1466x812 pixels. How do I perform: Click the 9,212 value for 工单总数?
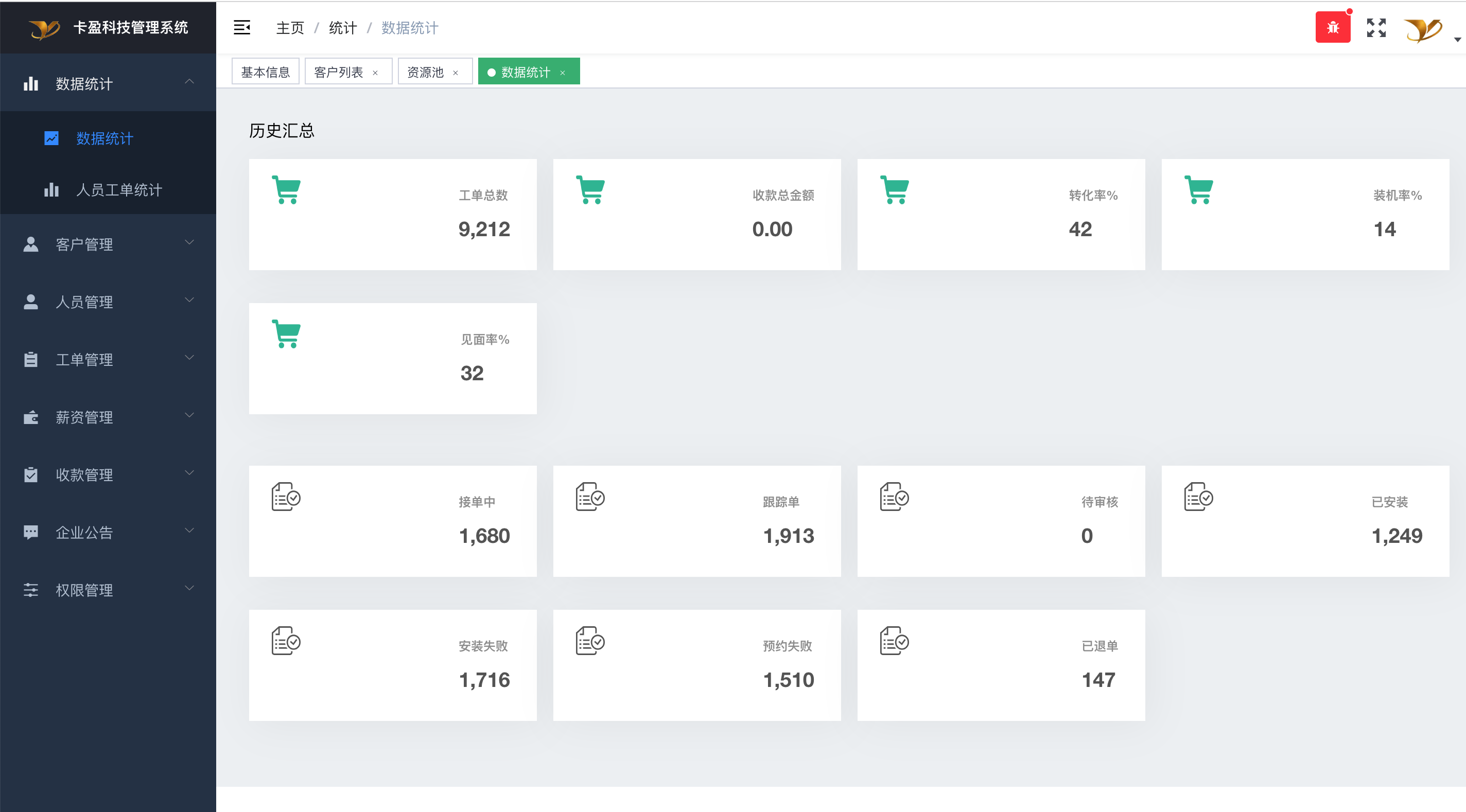484,229
